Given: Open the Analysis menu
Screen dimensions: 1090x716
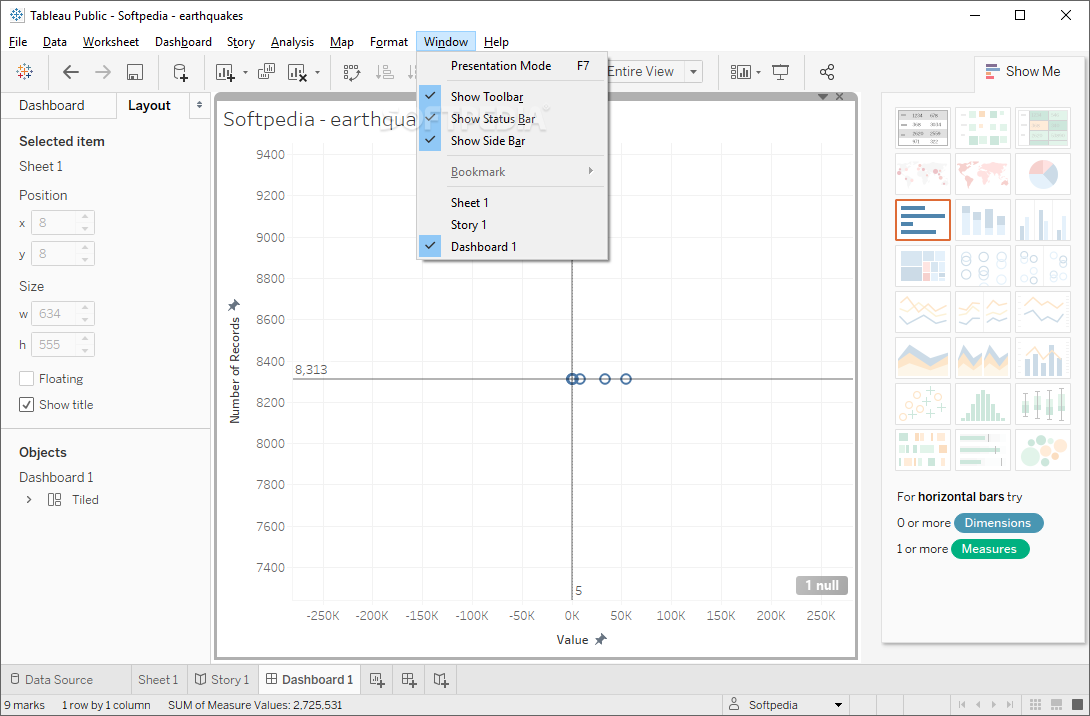Looking at the screenshot, I should [292, 42].
